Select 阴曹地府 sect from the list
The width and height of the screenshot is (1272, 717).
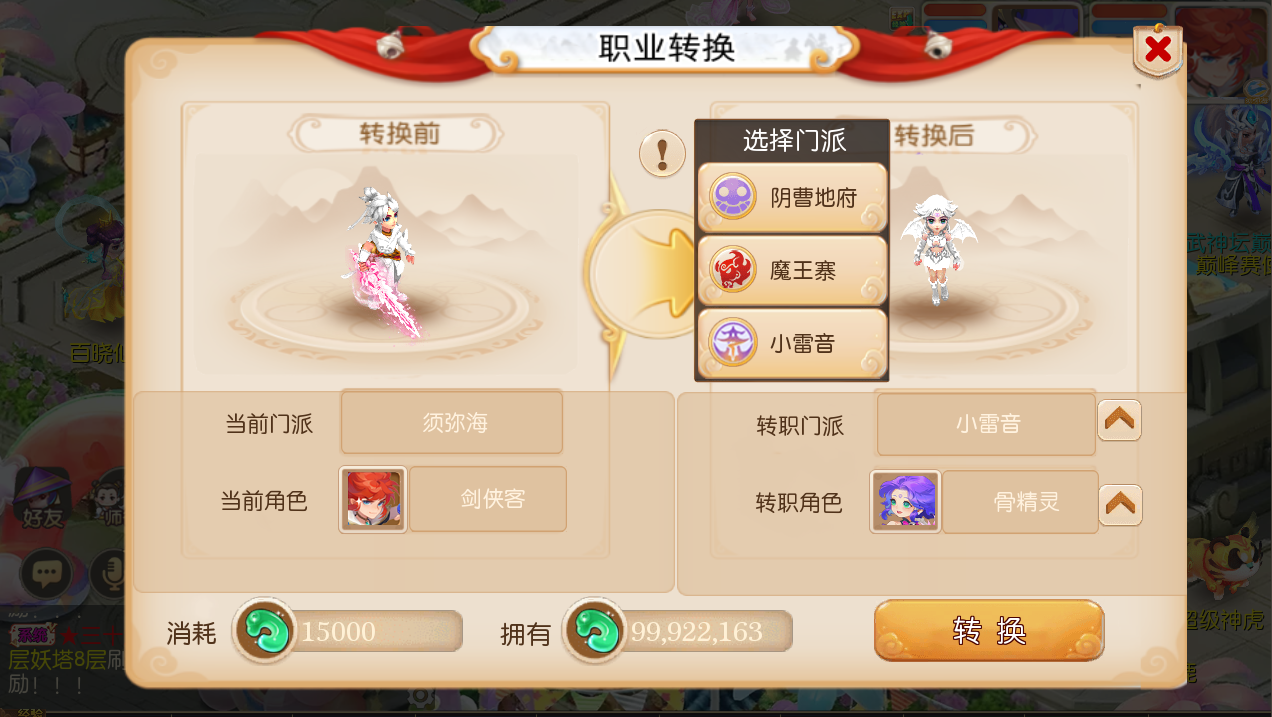click(792, 197)
